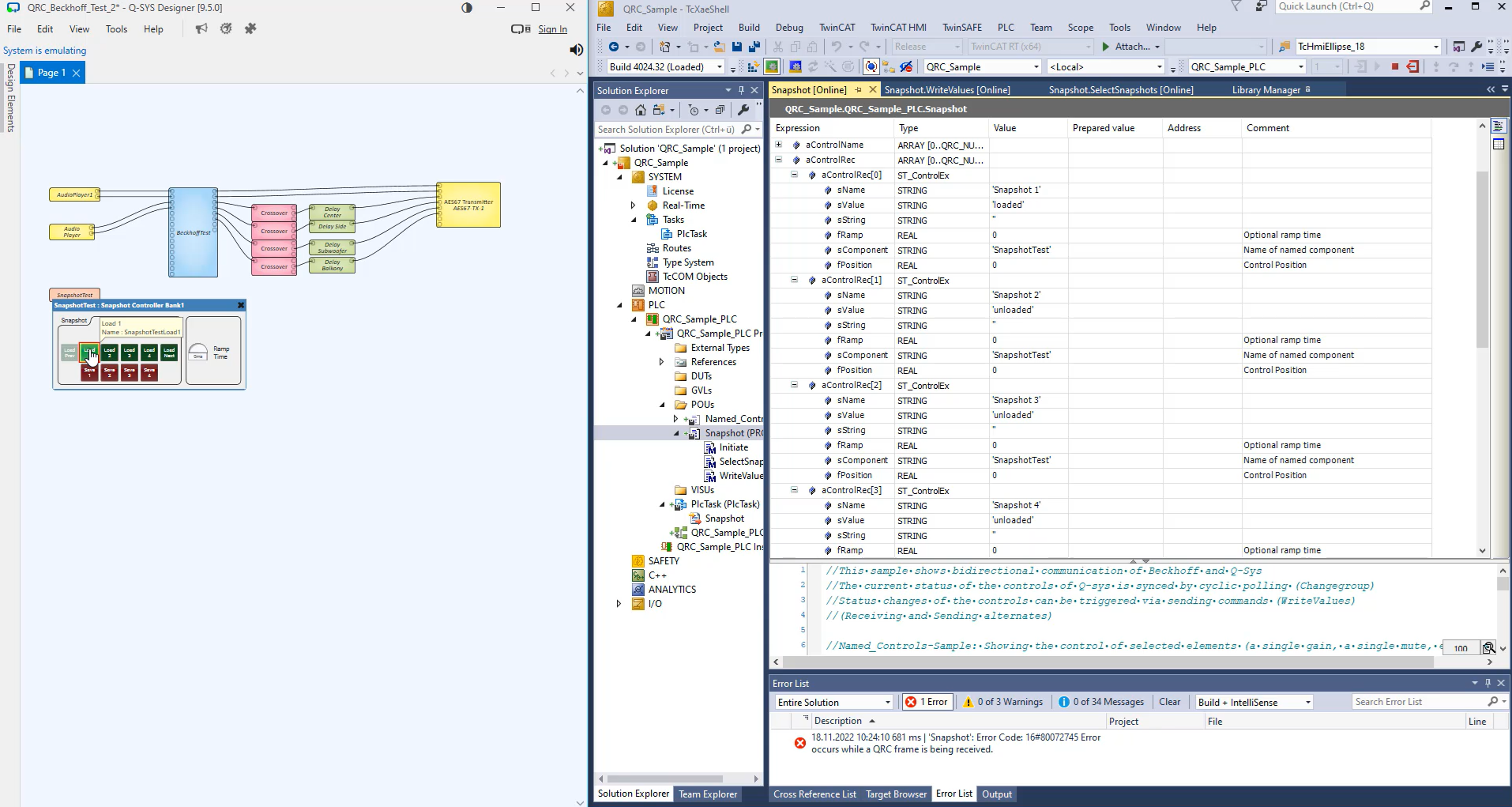This screenshot has height=807, width=1512.
Task: Click the puzzle-piece plugin icon in Q-SYS toolbar
Action: point(250,28)
